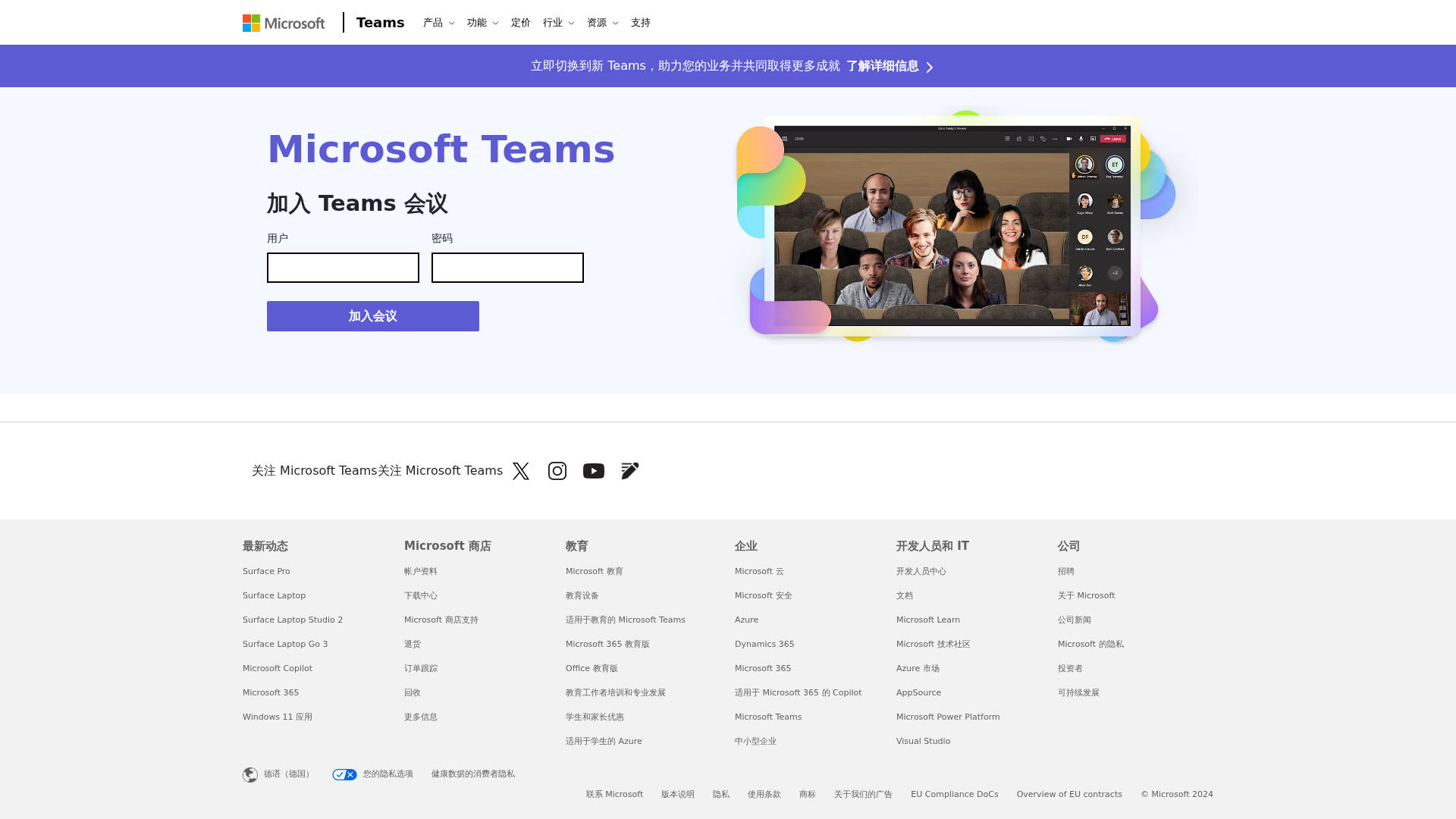Open the Instagram social icon
1456x819 pixels.
pyautogui.click(x=557, y=471)
